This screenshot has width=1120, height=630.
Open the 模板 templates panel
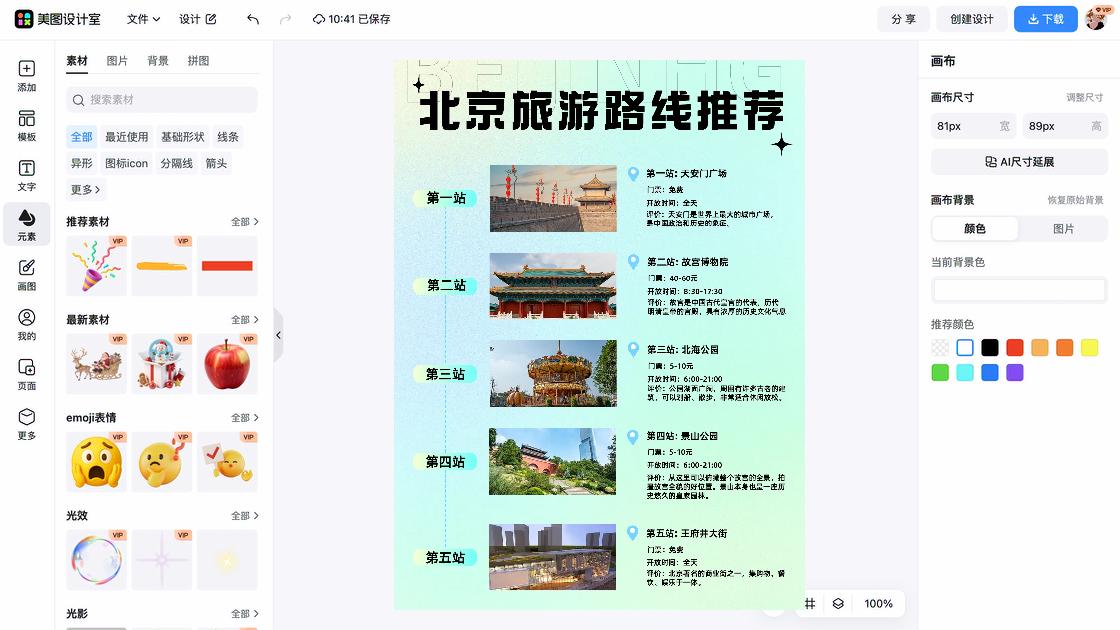(x=26, y=126)
